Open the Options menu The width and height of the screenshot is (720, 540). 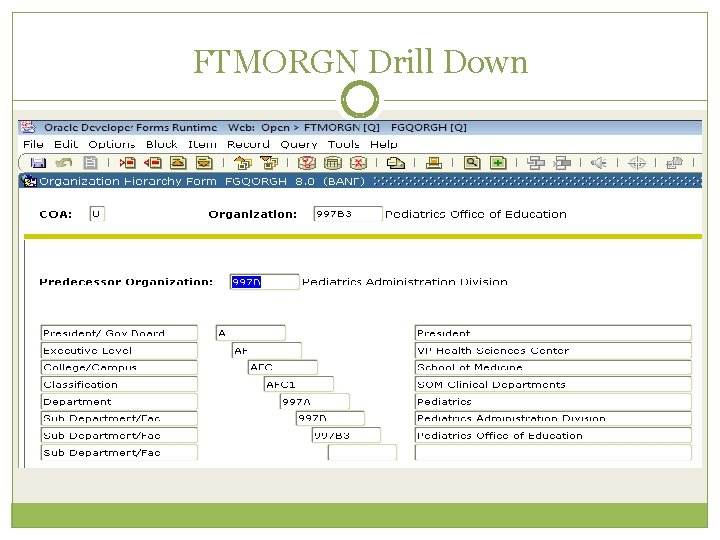tap(112, 144)
